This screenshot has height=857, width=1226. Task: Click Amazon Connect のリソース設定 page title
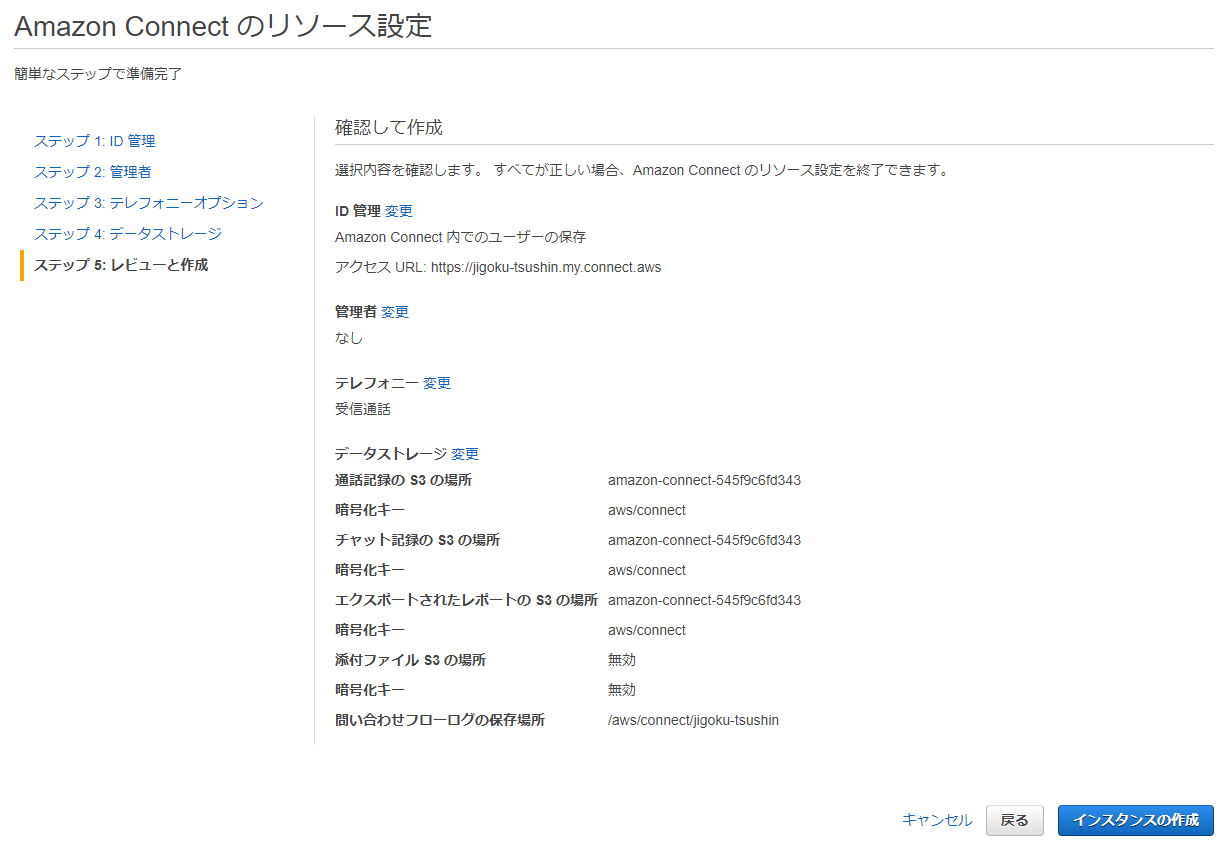pos(223,26)
